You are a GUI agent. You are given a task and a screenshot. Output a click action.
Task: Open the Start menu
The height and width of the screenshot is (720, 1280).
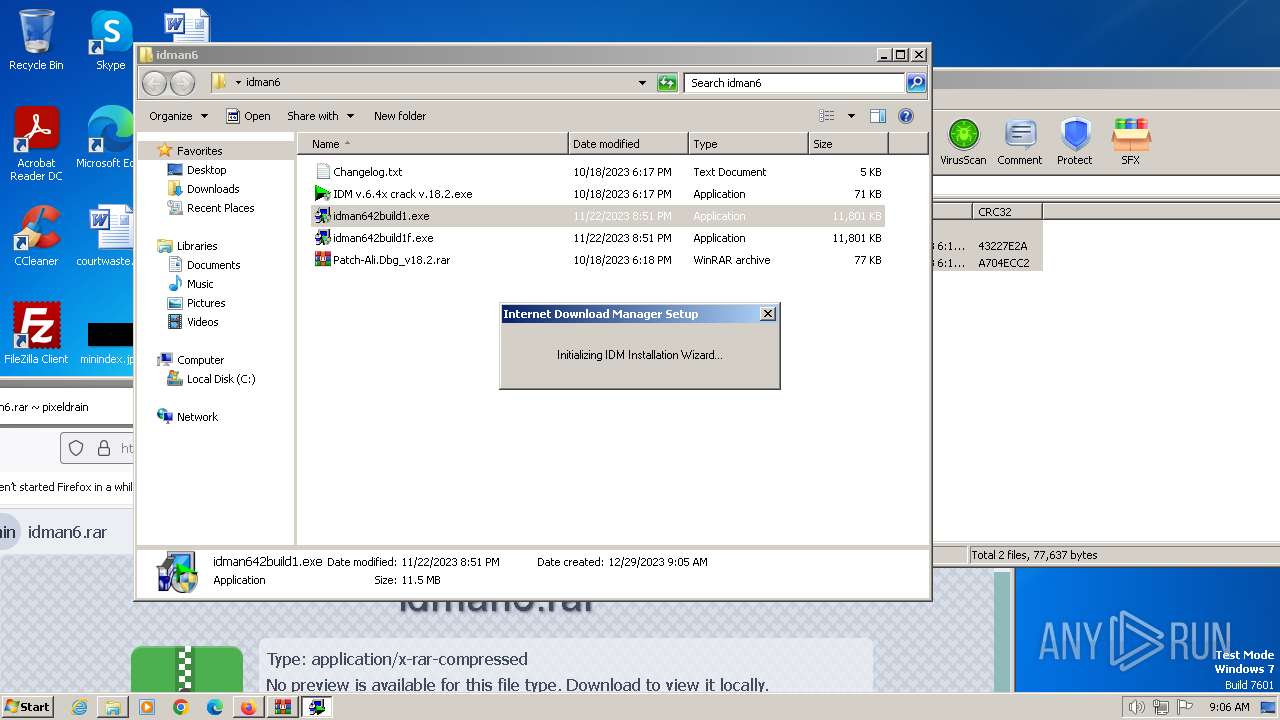28,707
